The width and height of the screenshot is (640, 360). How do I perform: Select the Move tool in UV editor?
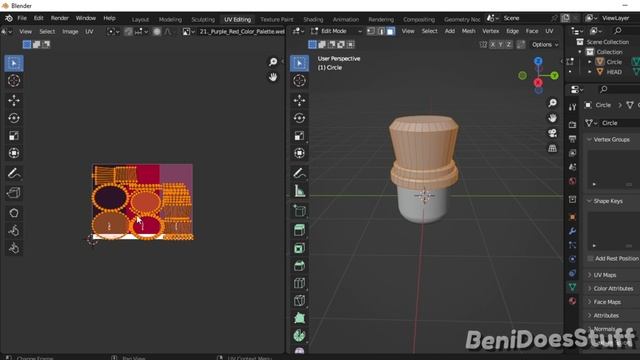click(14, 100)
